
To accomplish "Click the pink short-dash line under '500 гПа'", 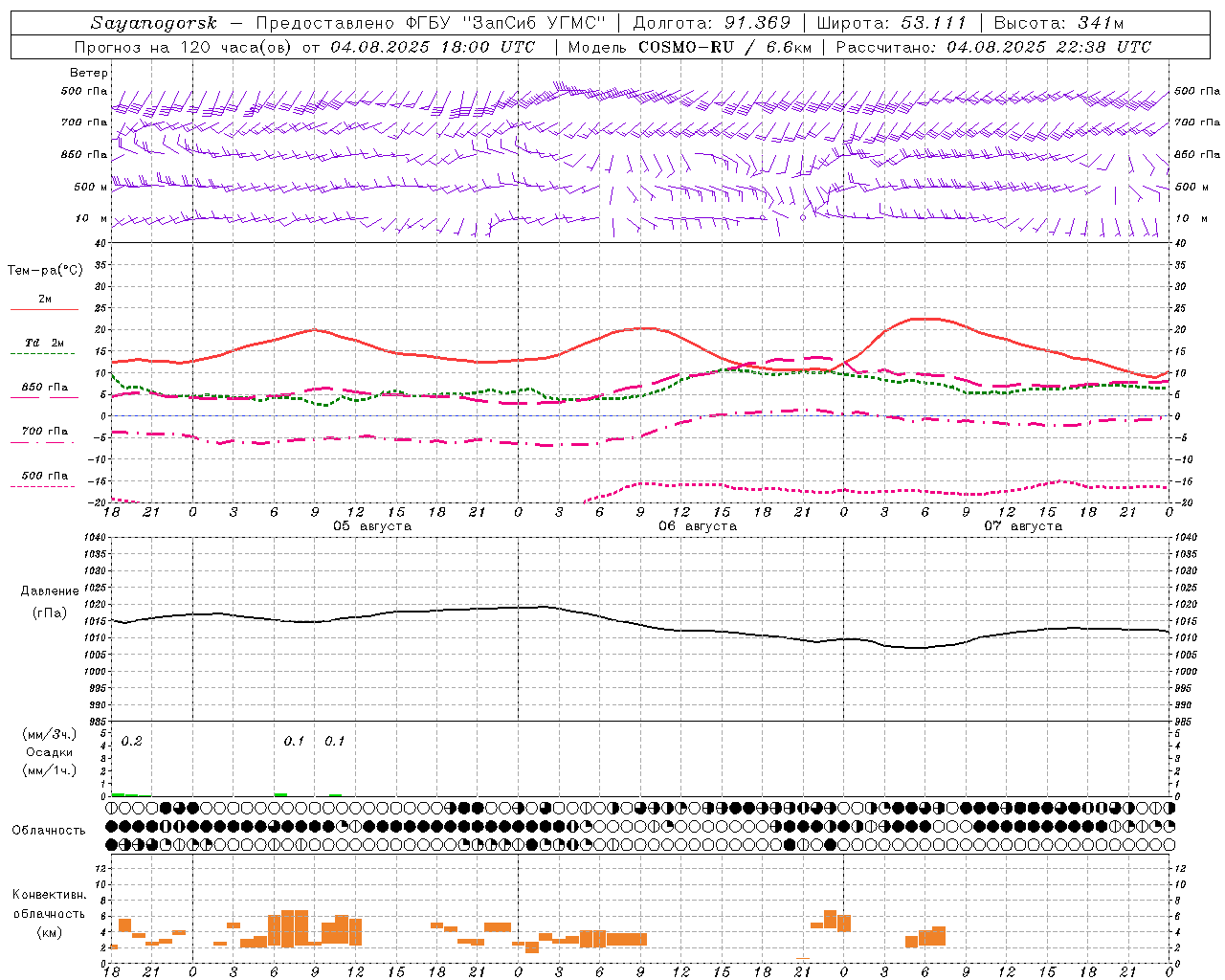I will click(x=42, y=486).
